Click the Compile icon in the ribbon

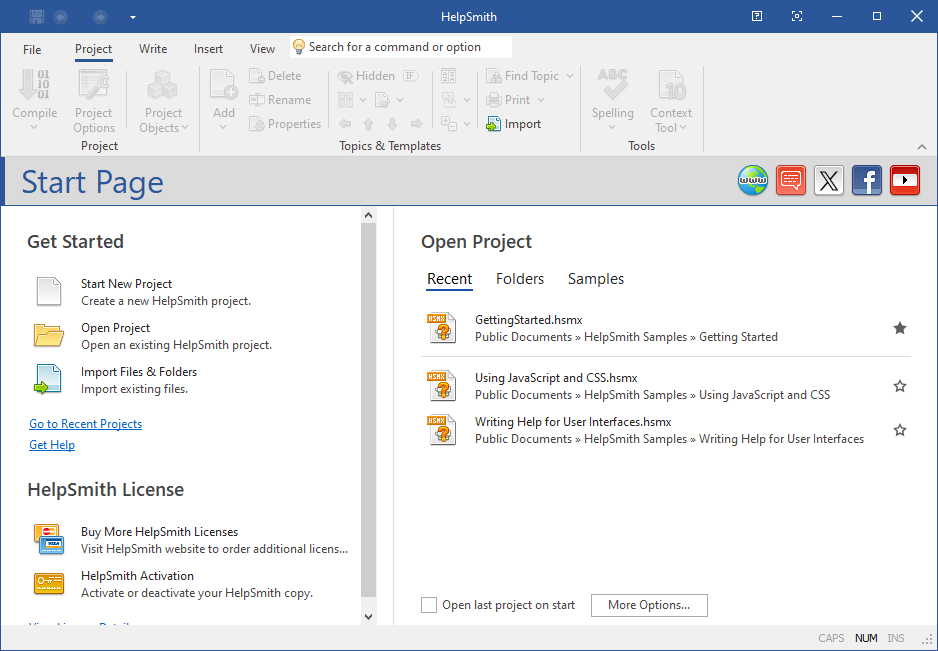pyautogui.click(x=34, y=85)
